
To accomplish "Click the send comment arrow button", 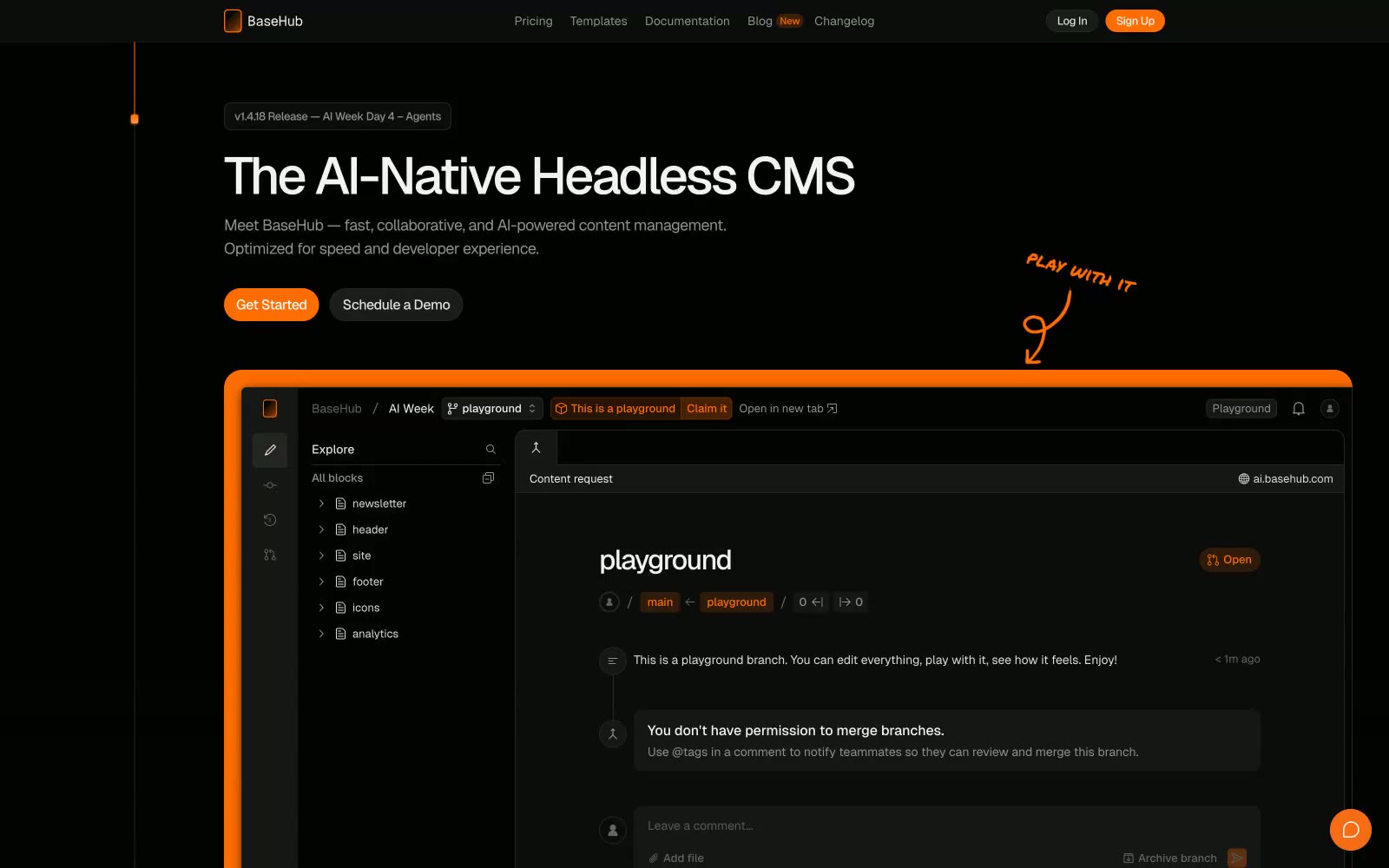I will [1238, 858].
